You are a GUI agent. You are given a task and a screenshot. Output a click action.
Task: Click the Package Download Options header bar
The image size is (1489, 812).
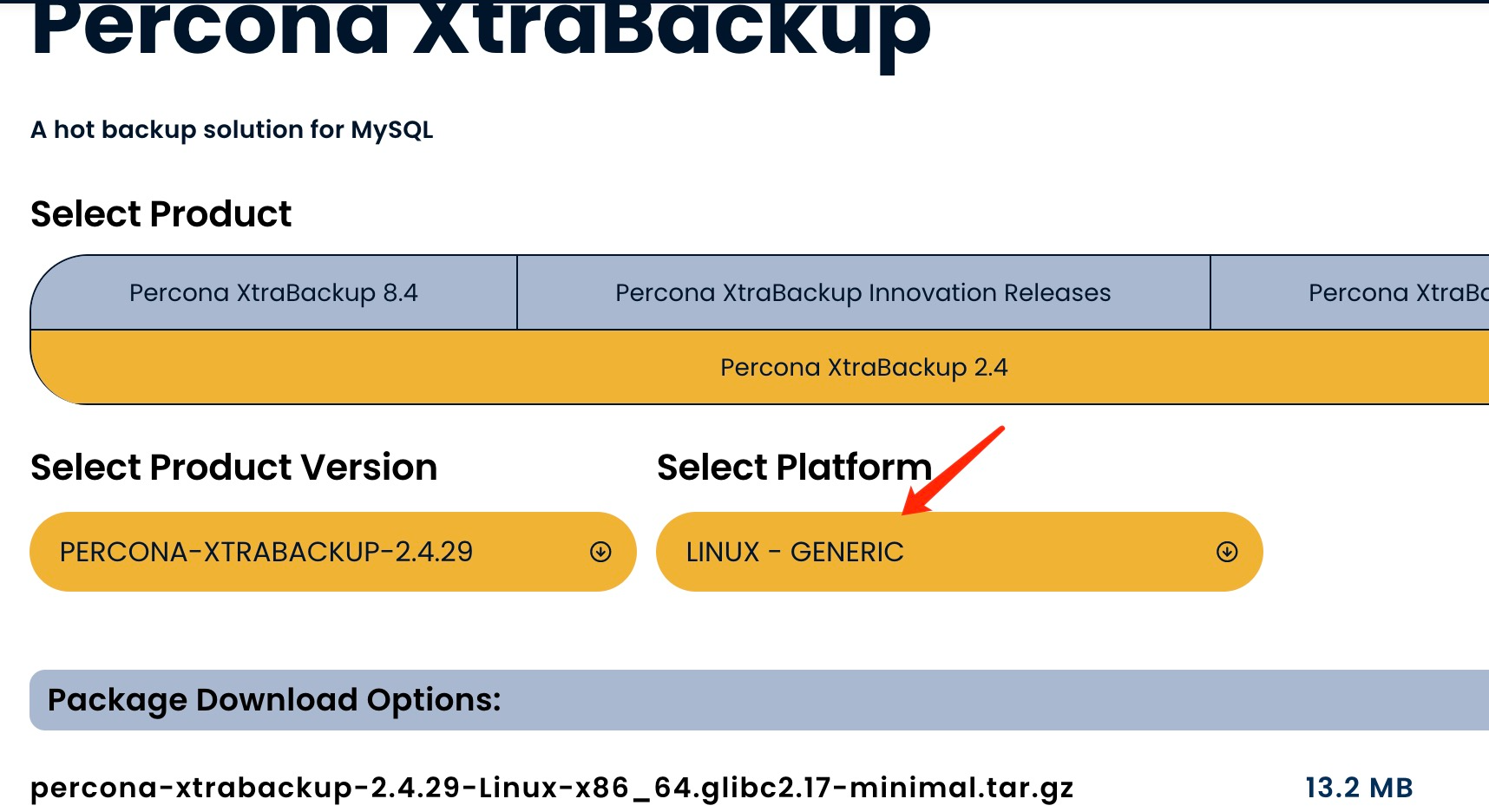759,700
